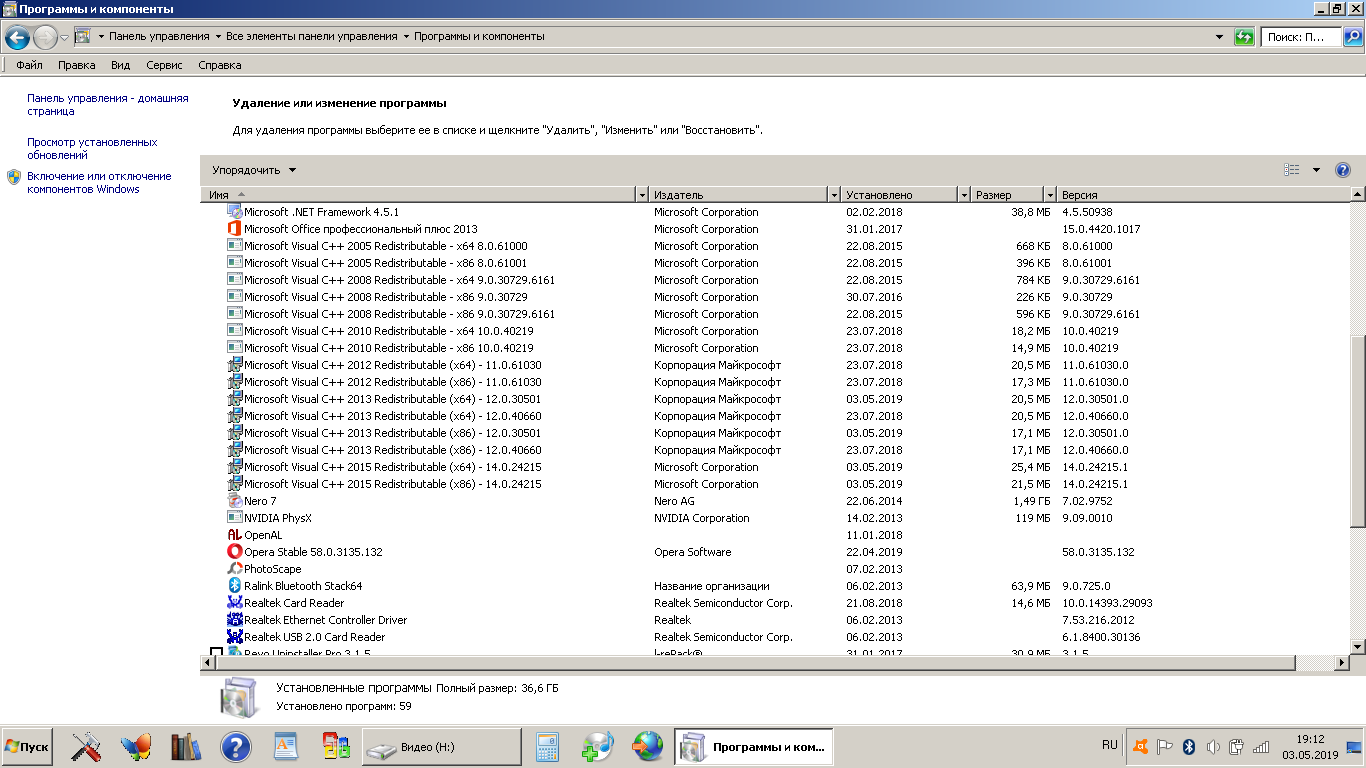Image resolution: width=1366 pixels, height=768 pixels.
Task: Open the Установлено column filter dropdown arrow
Action: pos(964,195)
